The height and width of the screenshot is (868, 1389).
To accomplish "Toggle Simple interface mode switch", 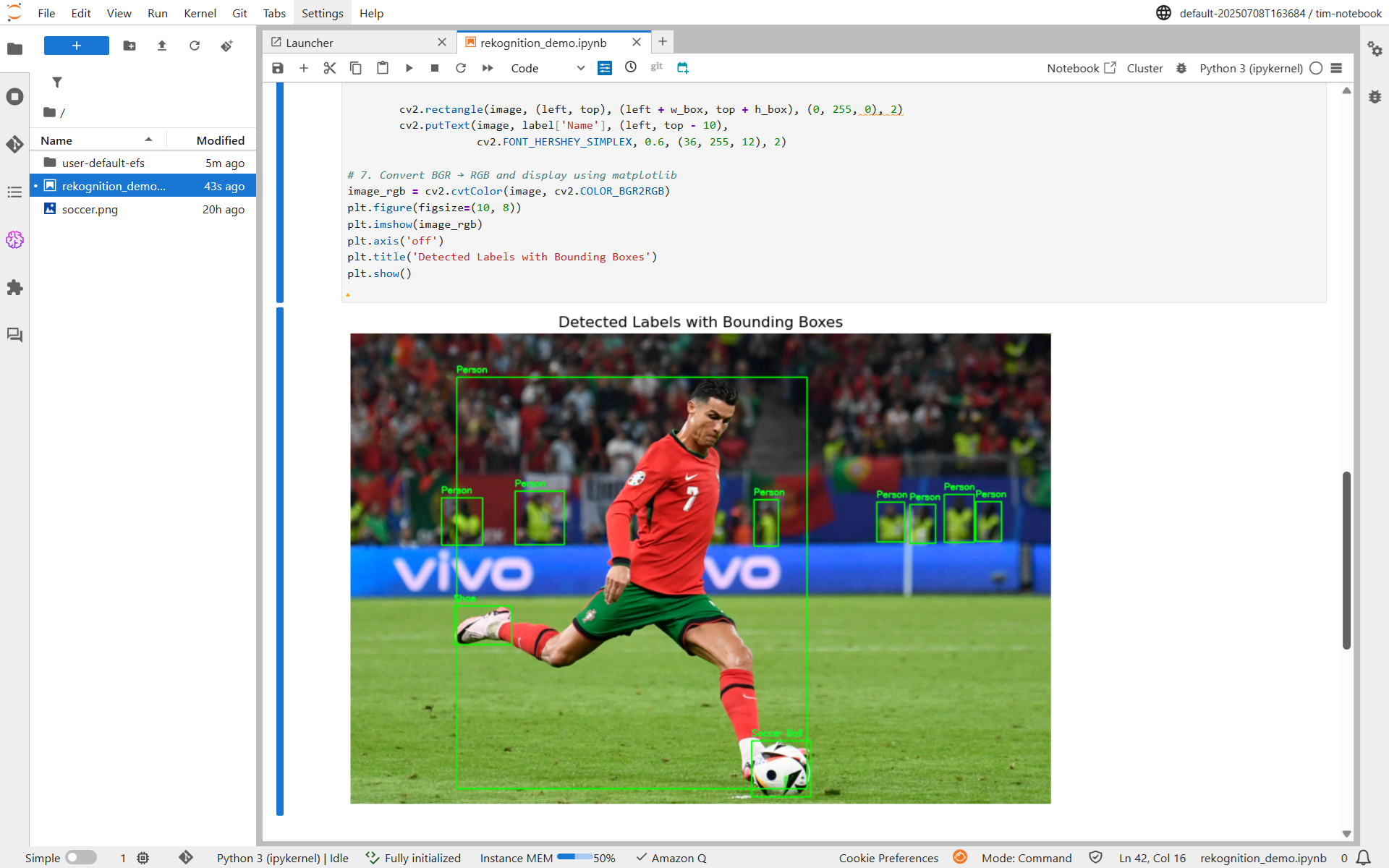I will (81, 857).
